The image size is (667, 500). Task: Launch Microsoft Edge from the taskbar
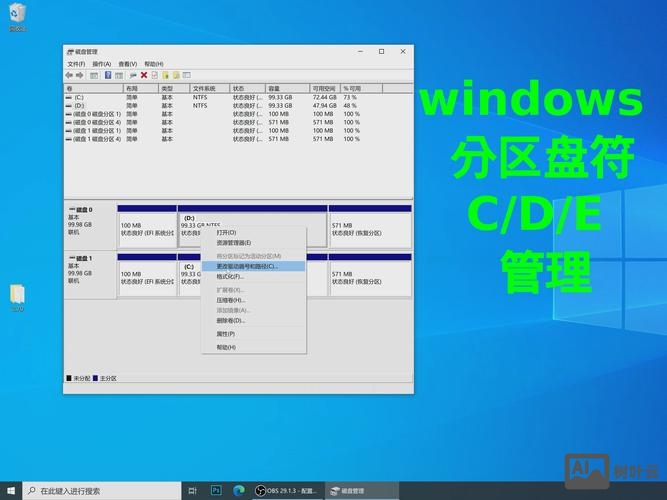pyautogui.click(x=240, y=491)
